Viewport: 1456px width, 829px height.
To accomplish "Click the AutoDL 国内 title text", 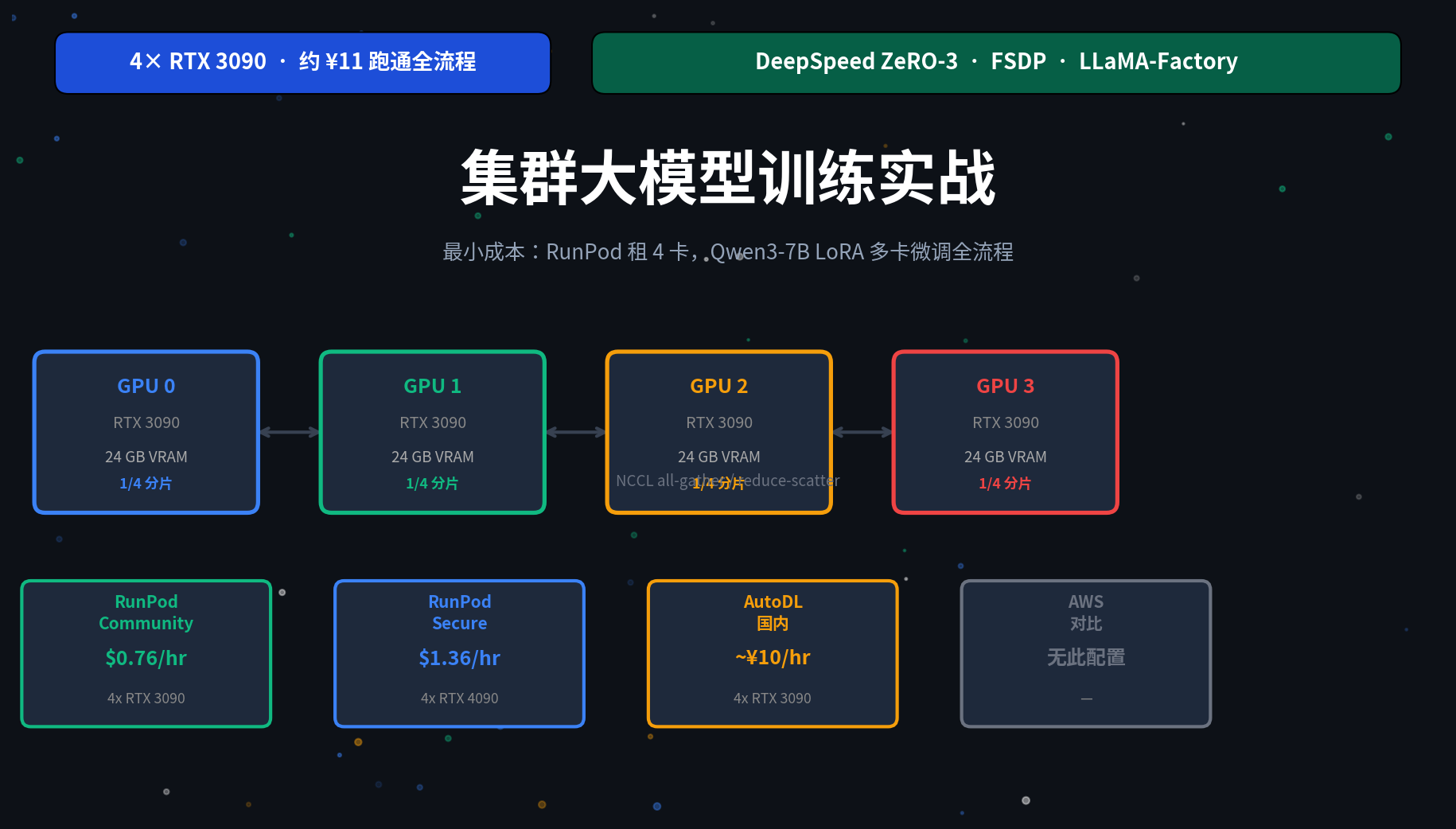I will pos(773,613).
